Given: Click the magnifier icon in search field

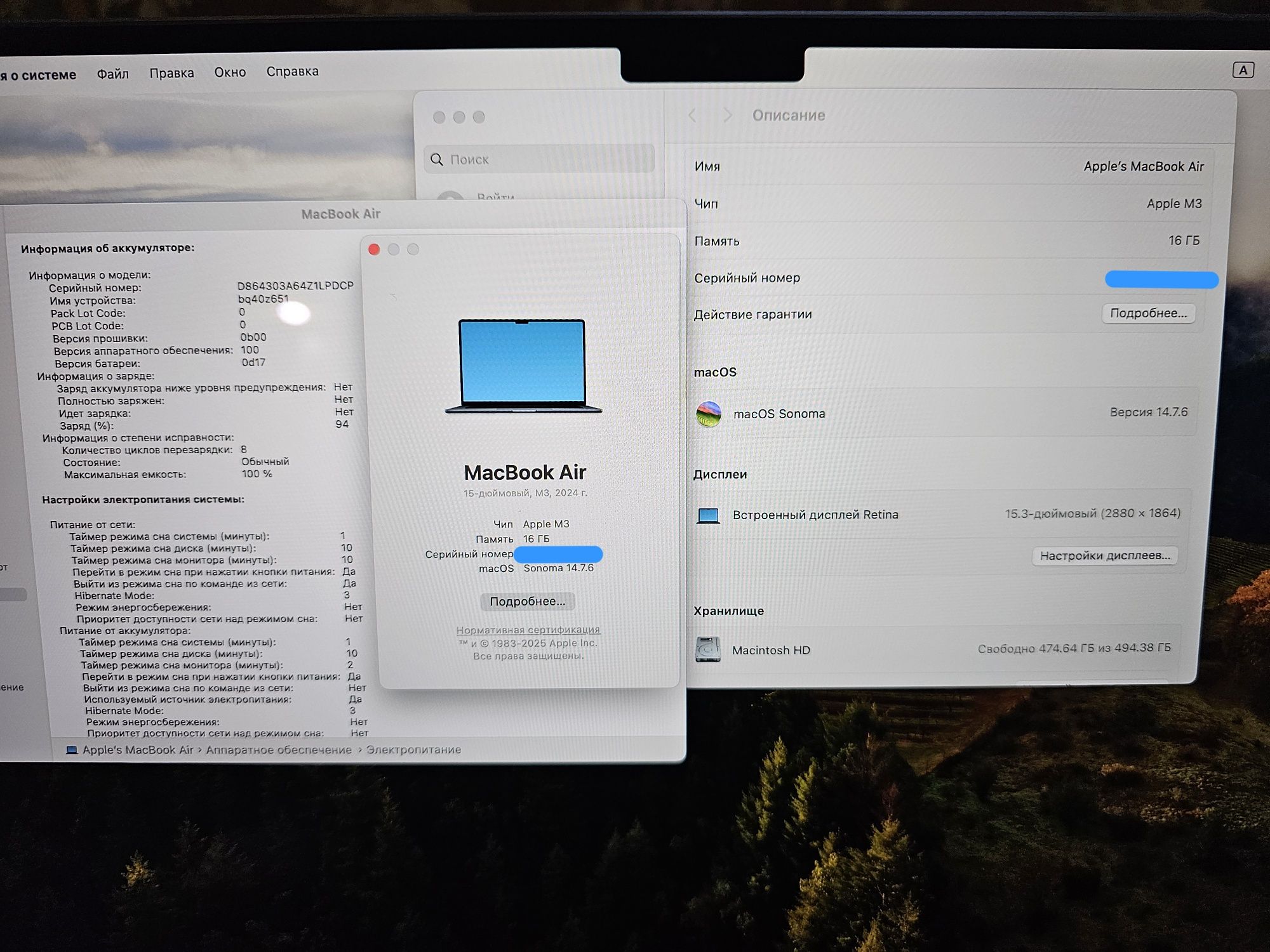Looking at the screenshot, I should [437, 159].
